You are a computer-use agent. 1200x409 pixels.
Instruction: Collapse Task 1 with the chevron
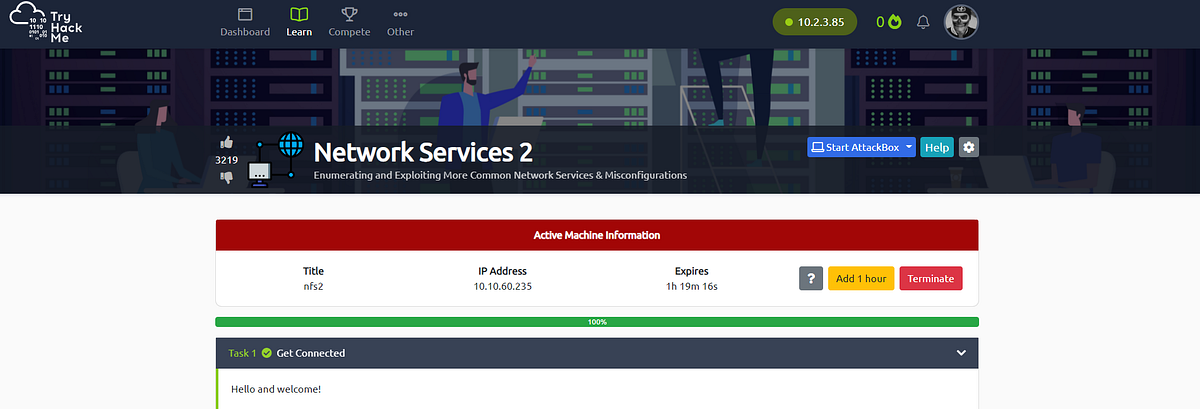(x=961, y=353)
